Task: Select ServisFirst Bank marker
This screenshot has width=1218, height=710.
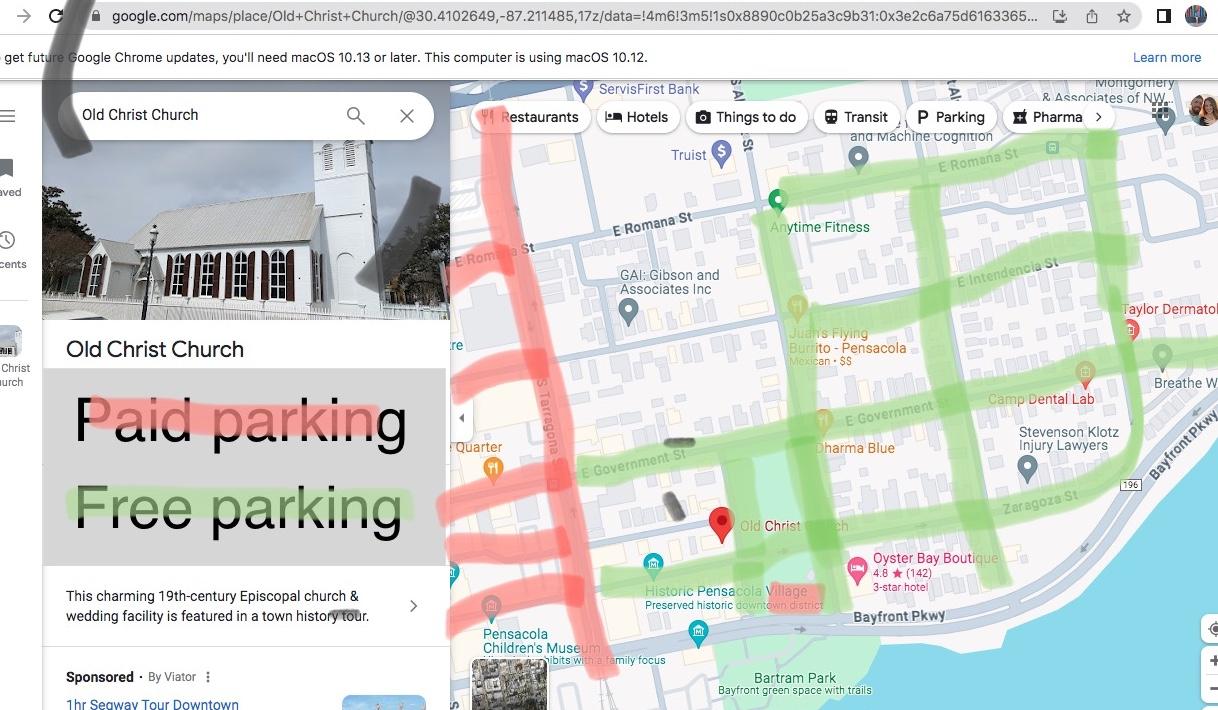Action: [x=585, y=91]
